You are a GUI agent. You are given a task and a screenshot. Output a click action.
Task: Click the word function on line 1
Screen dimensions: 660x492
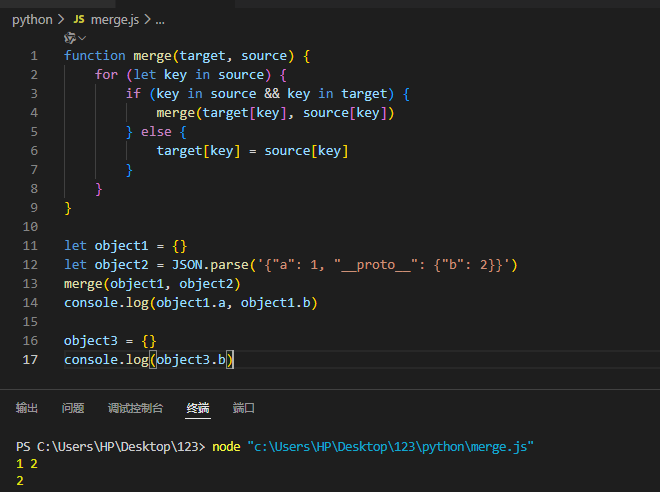tap(95, 56)
